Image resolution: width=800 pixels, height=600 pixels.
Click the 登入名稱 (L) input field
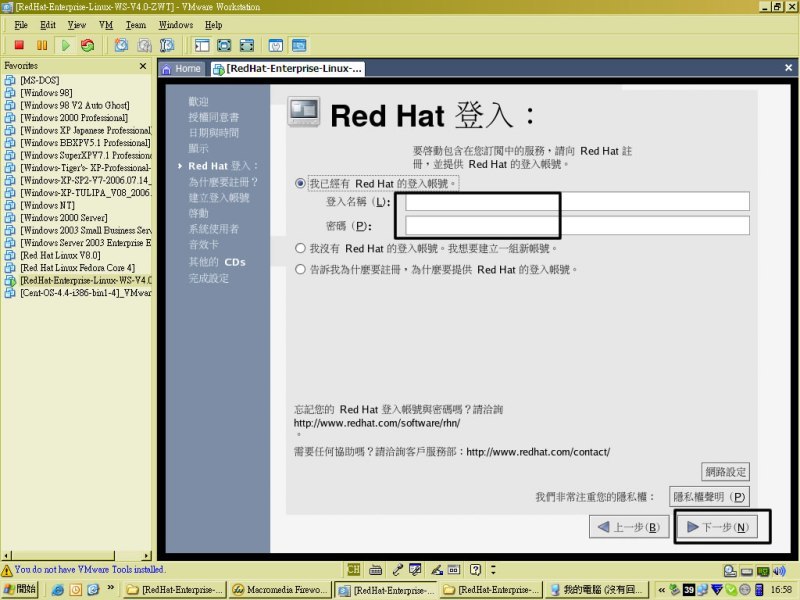pyautogui.click(x=577, y=202)
